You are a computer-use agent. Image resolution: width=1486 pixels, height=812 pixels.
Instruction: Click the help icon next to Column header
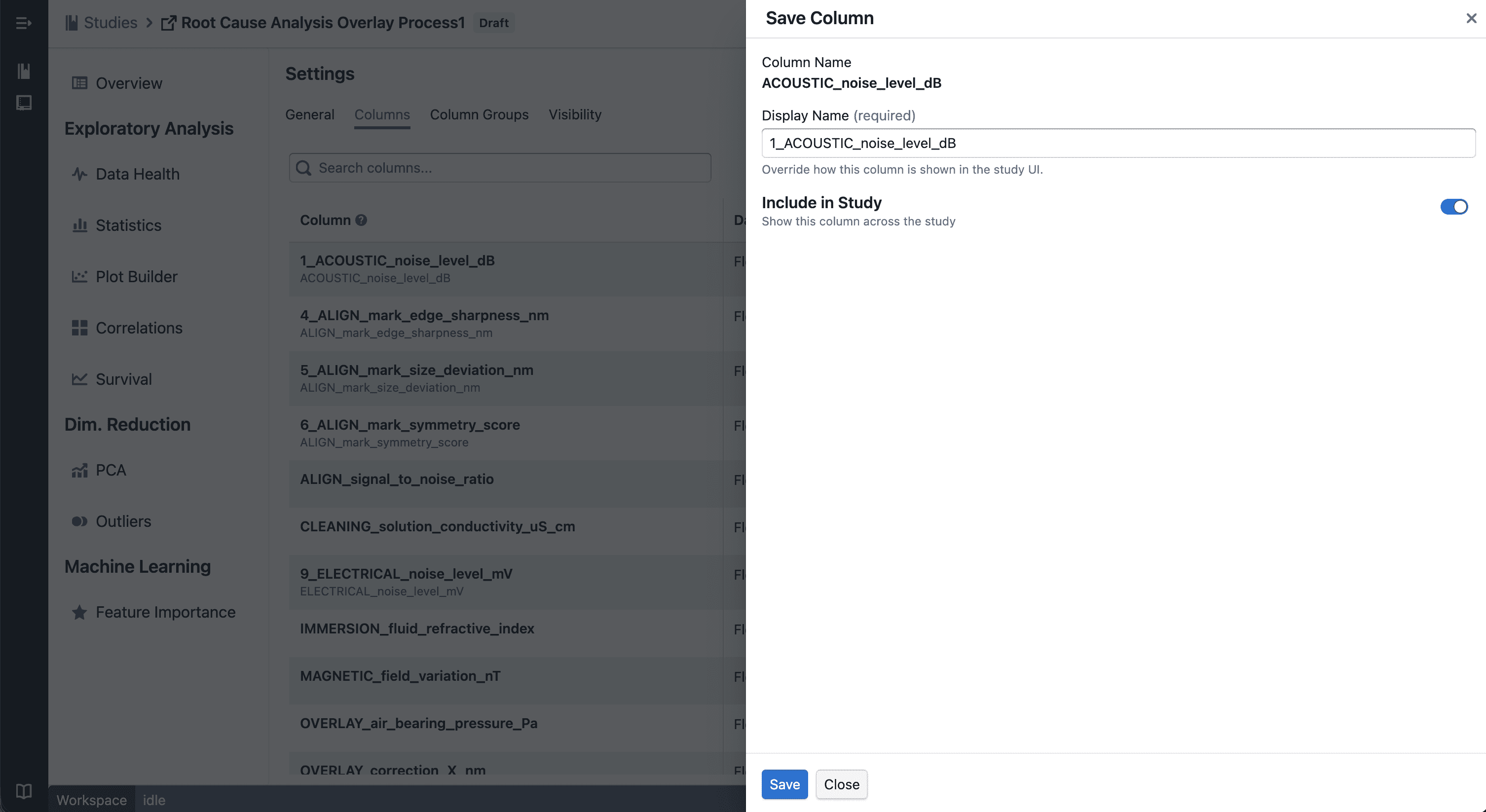pos(361,221)
